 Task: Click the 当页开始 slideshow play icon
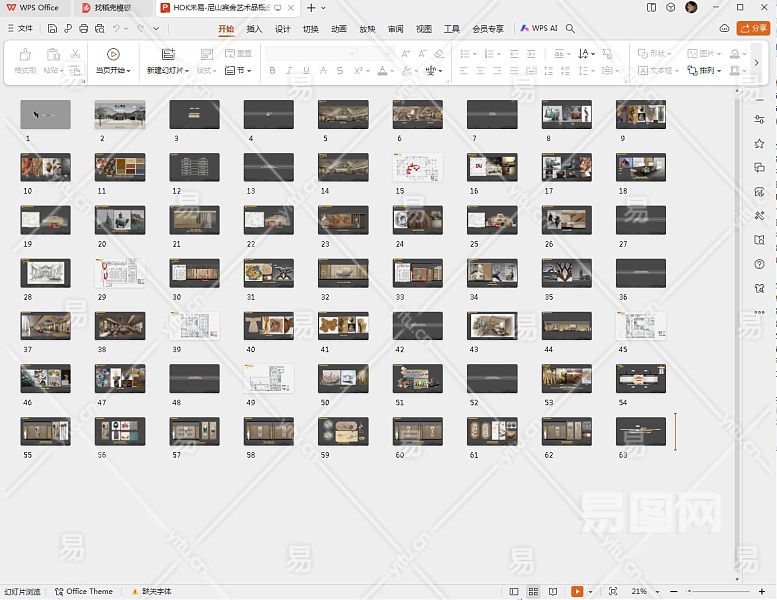click(112, 54)
